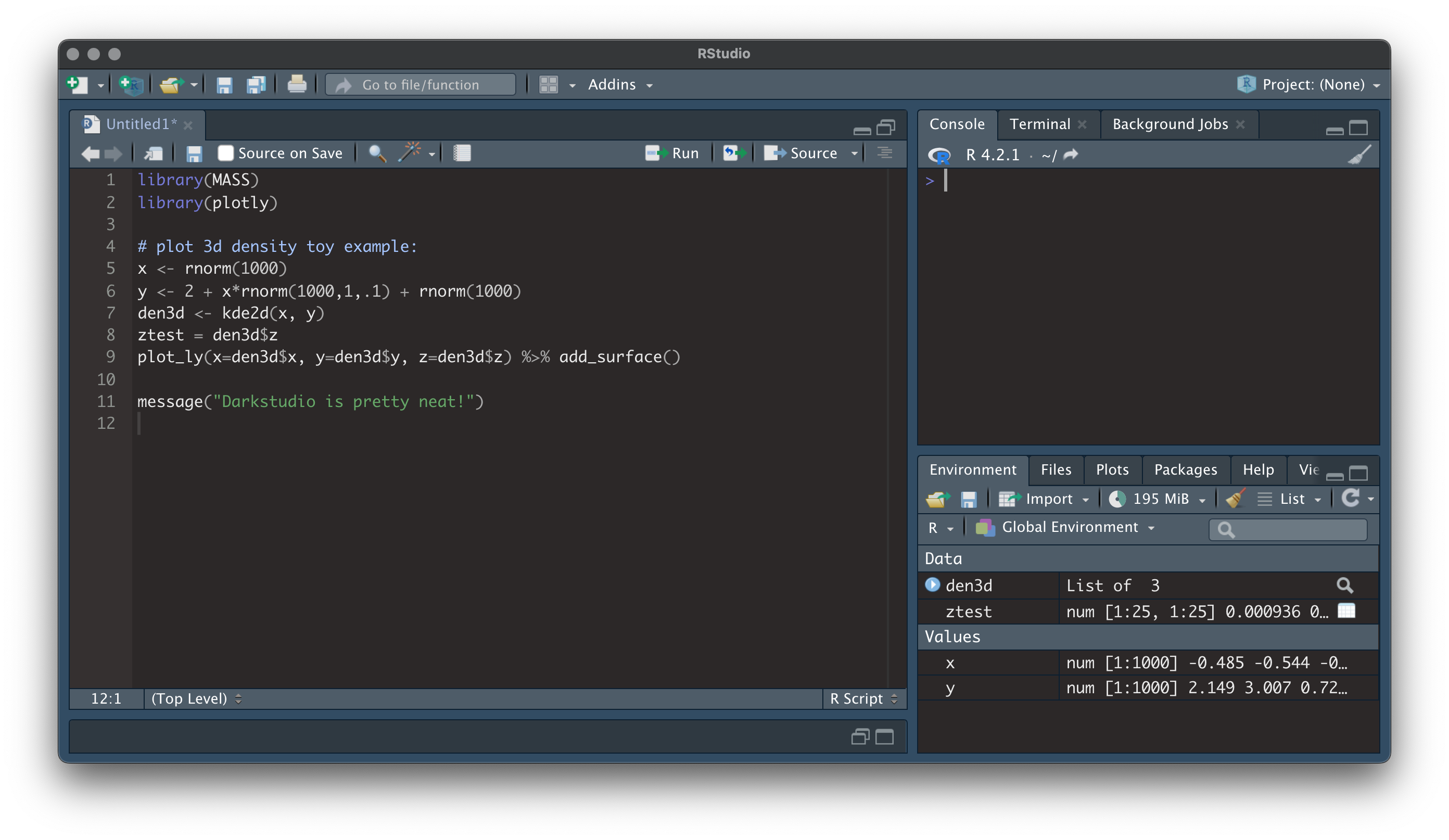The width and height of the screenshot is (1449, 840).
Task: Click the Compile Report notebook icon
Action: (x=462, y=154)
